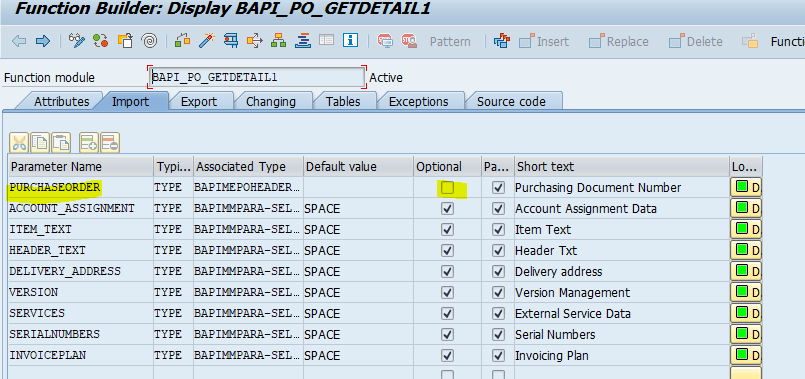Image resolution: width=805 pixels, height=379 pixels.
Task: Open long text for PURCHASEORDER row
Action: pos(746,187)
